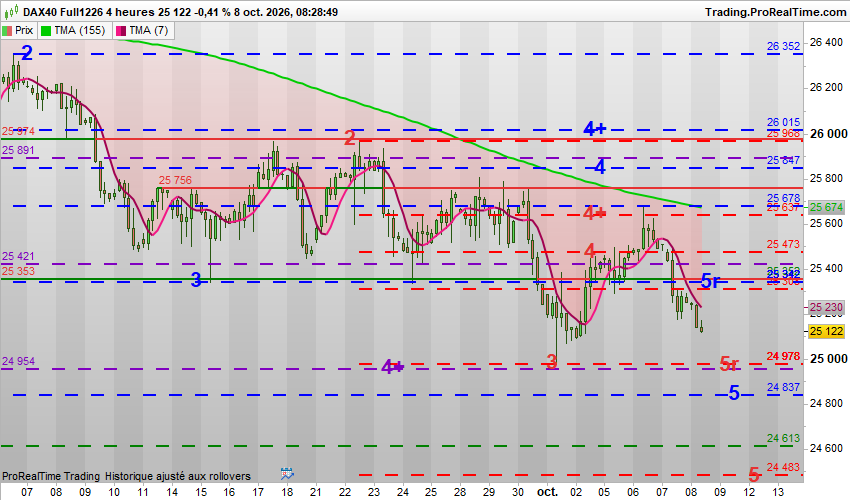Click the red 24 483 level label

[x=783, y=467]
